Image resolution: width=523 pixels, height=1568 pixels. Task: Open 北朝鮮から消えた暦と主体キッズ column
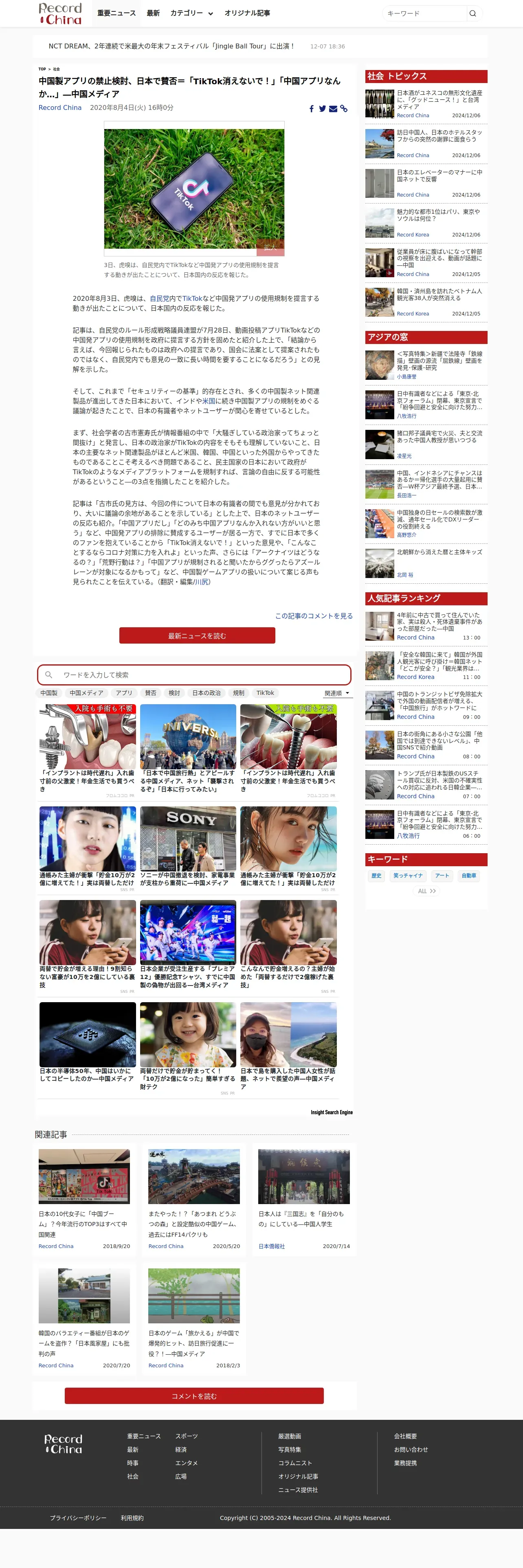tap(439, 552)
